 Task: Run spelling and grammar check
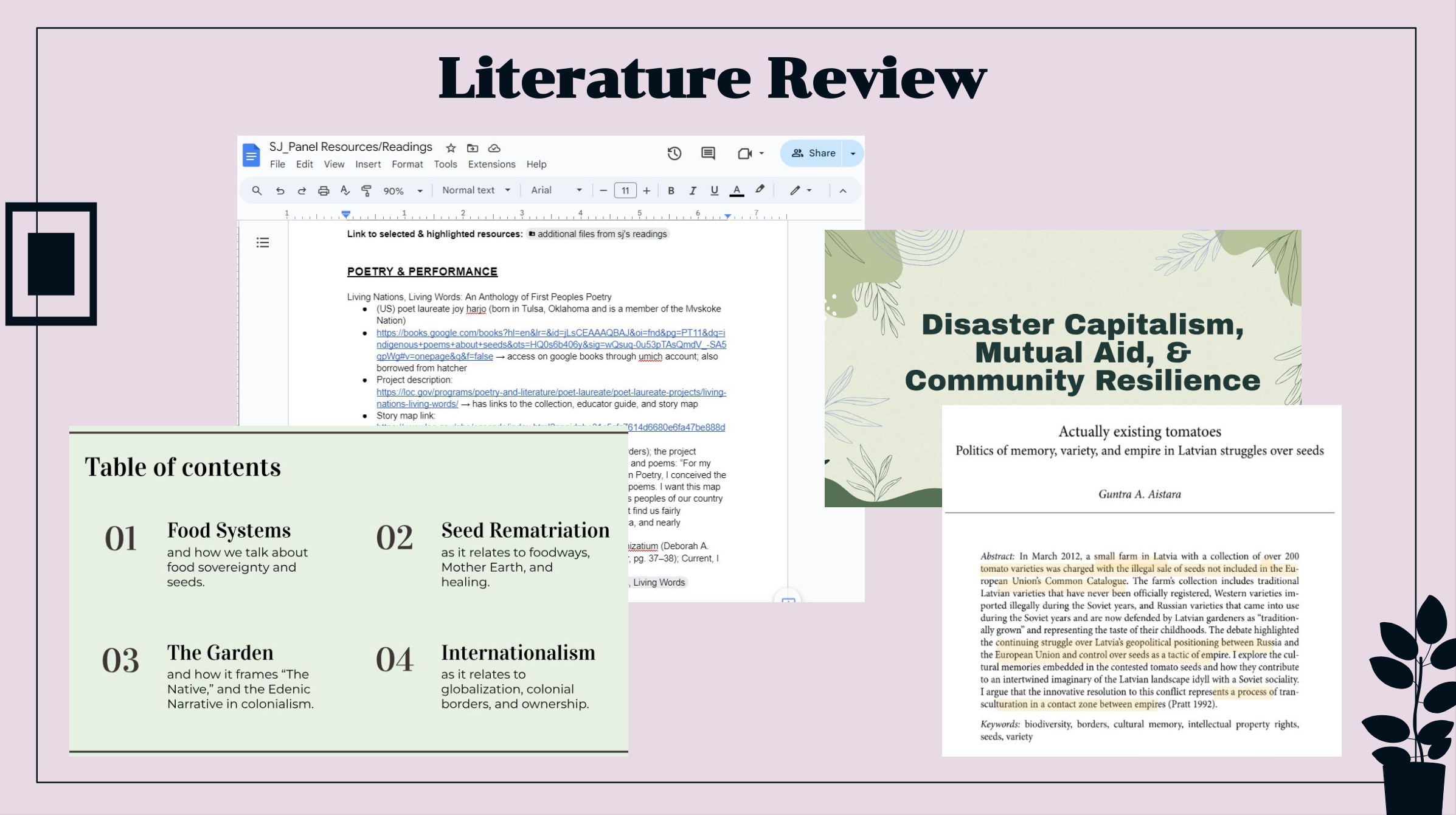[x=345, y=190]
